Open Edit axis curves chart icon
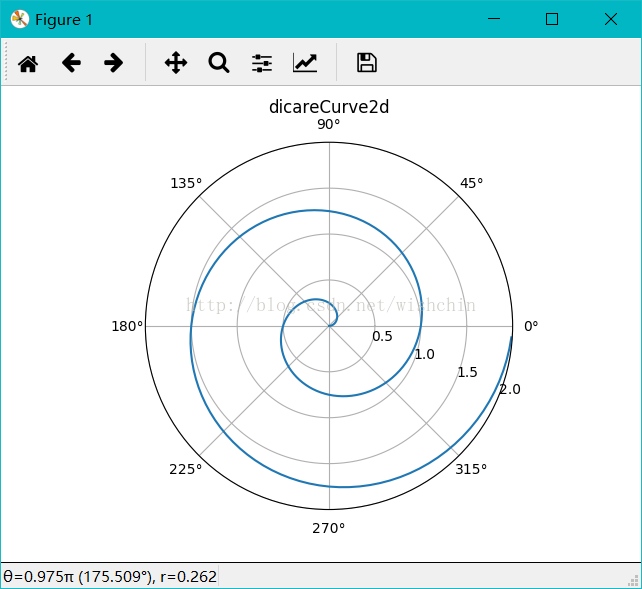642x589 pixels. coord(305,63)
